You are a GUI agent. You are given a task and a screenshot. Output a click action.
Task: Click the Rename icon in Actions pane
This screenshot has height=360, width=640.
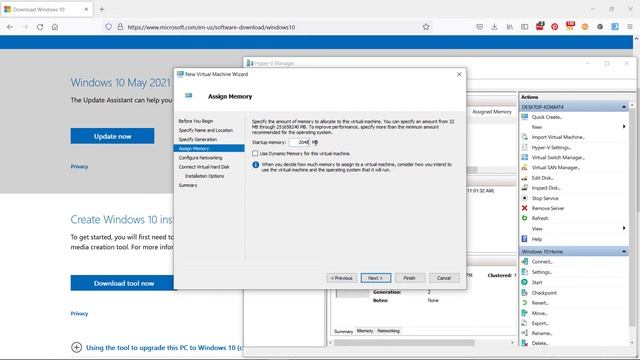click(524, 333)
